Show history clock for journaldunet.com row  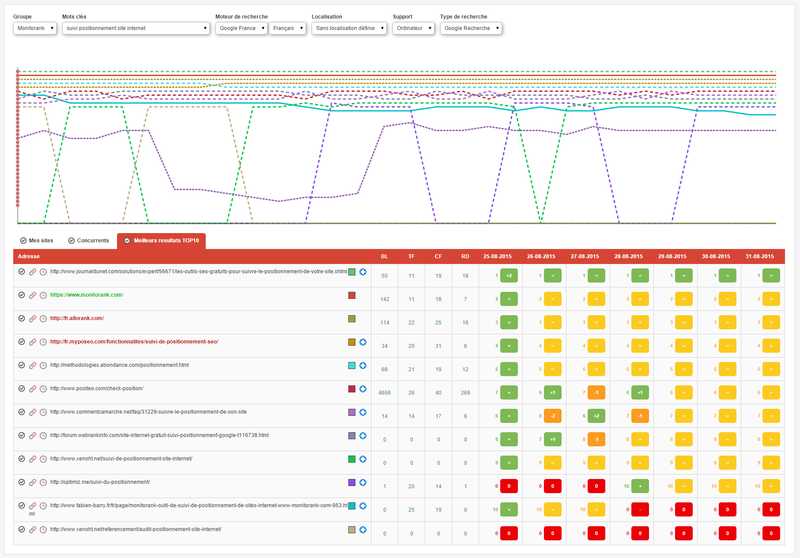pyautogui.click(x=43, y=272)
